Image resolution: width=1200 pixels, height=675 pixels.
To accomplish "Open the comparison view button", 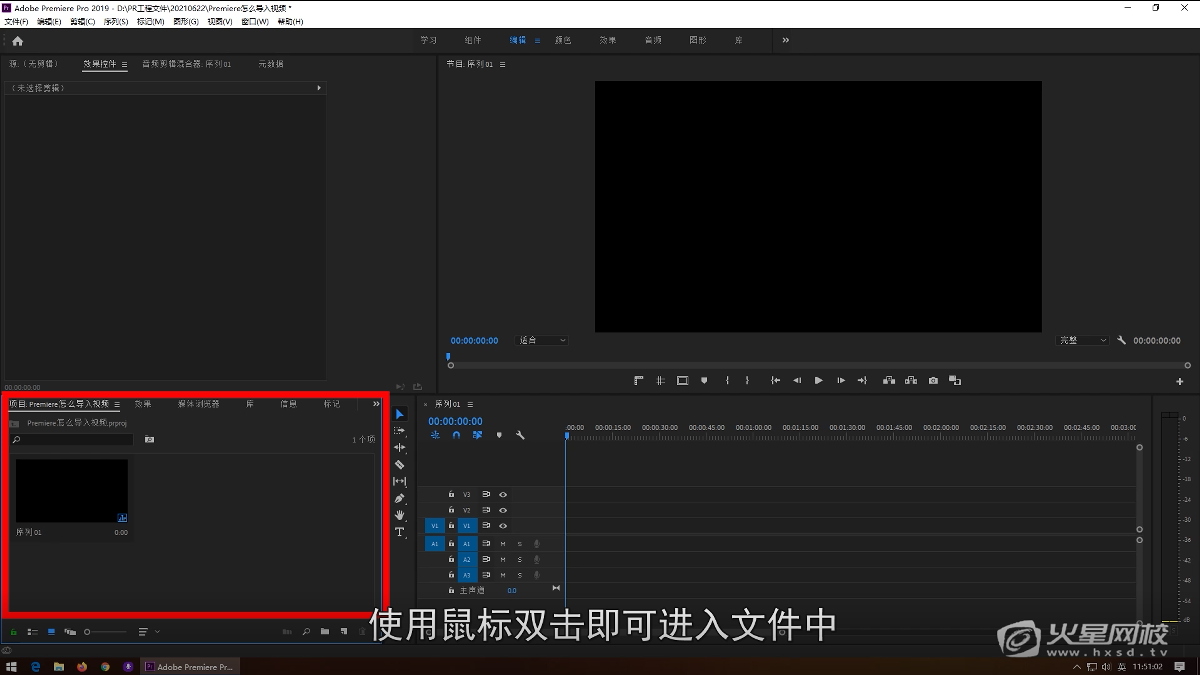I will coord(955,380).
